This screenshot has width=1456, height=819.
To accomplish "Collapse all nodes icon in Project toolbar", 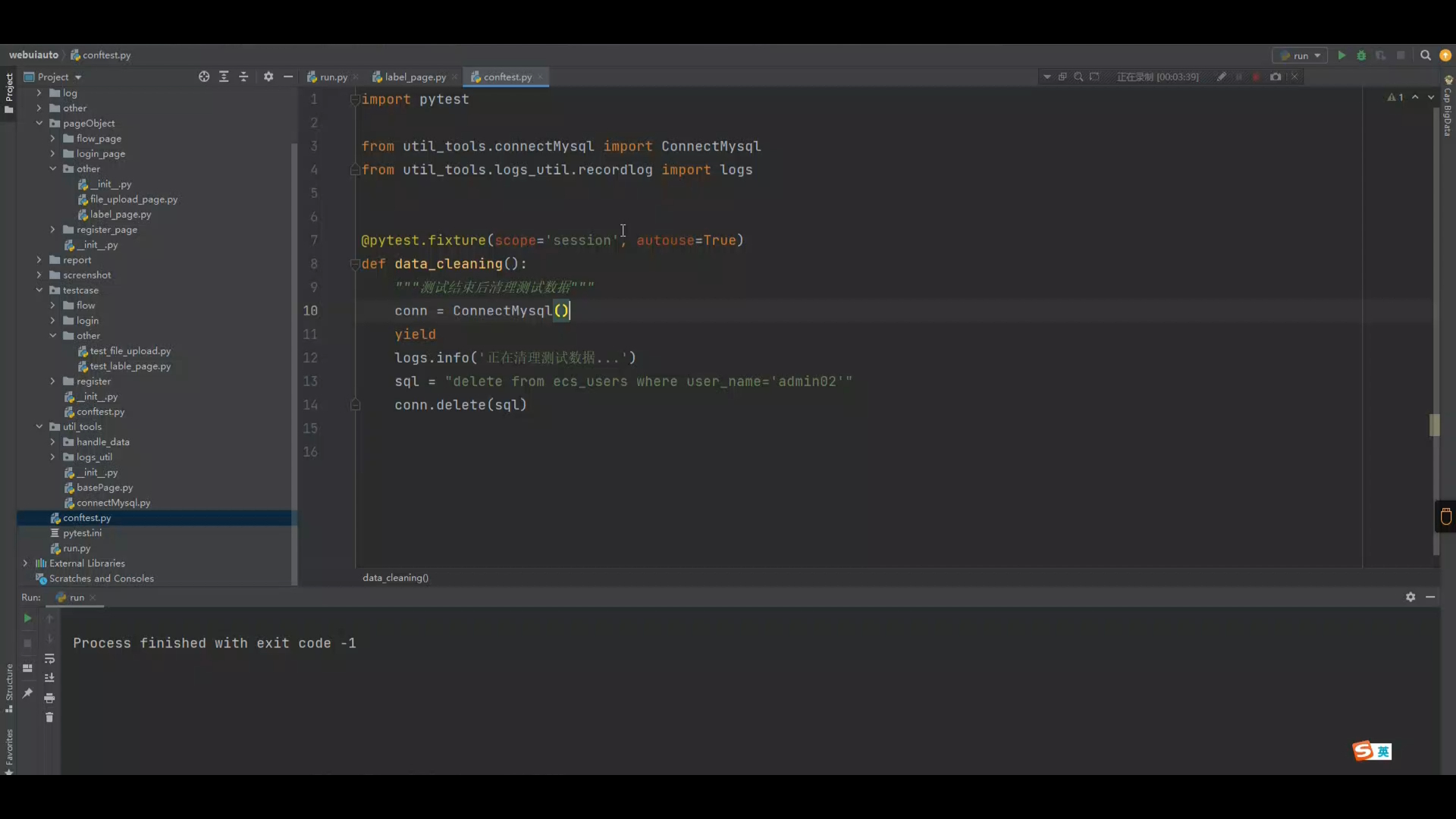I will click(243, 77).
